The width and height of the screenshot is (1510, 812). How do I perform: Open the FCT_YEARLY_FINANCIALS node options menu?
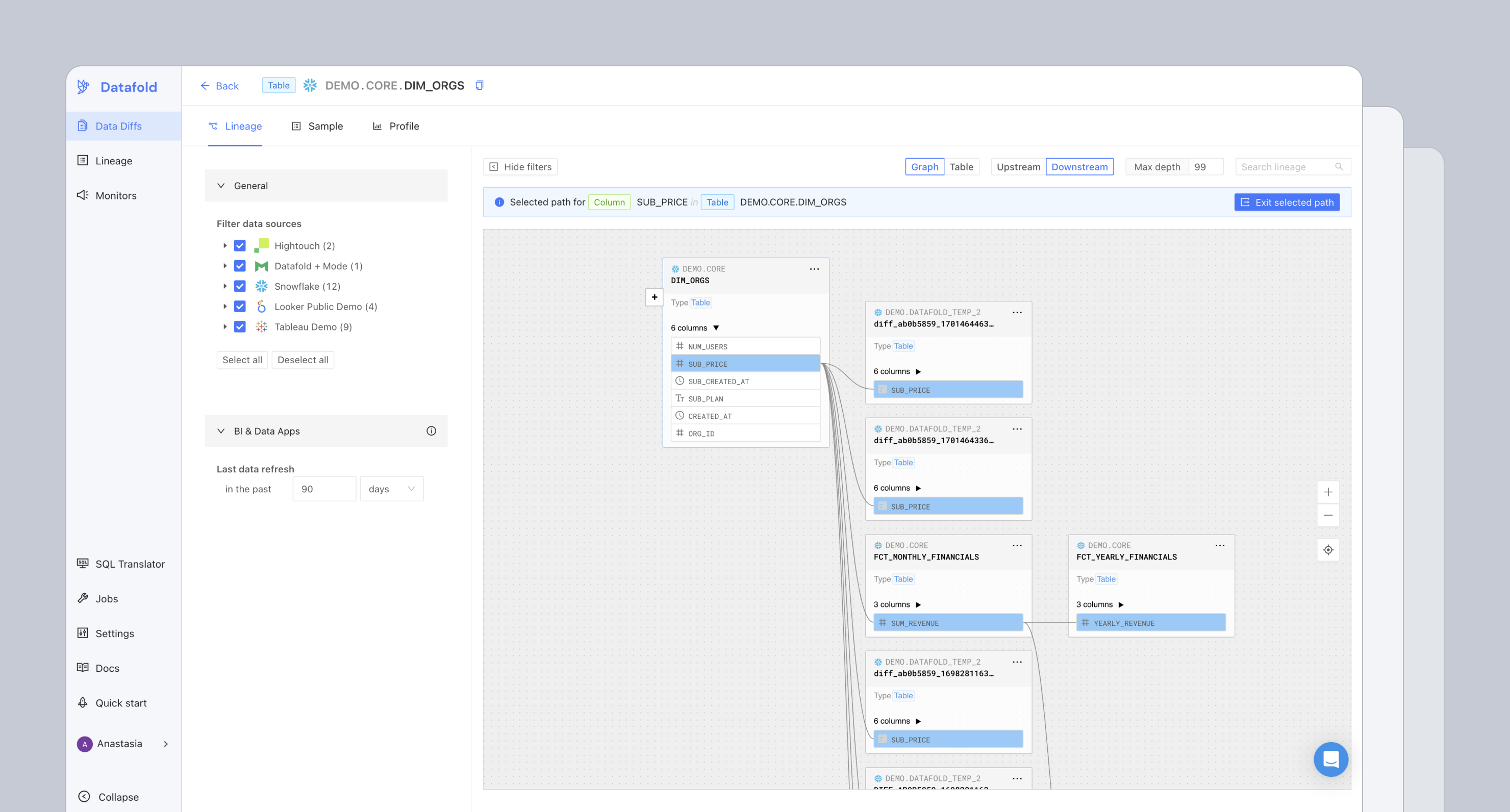[x=1220, y=546]
